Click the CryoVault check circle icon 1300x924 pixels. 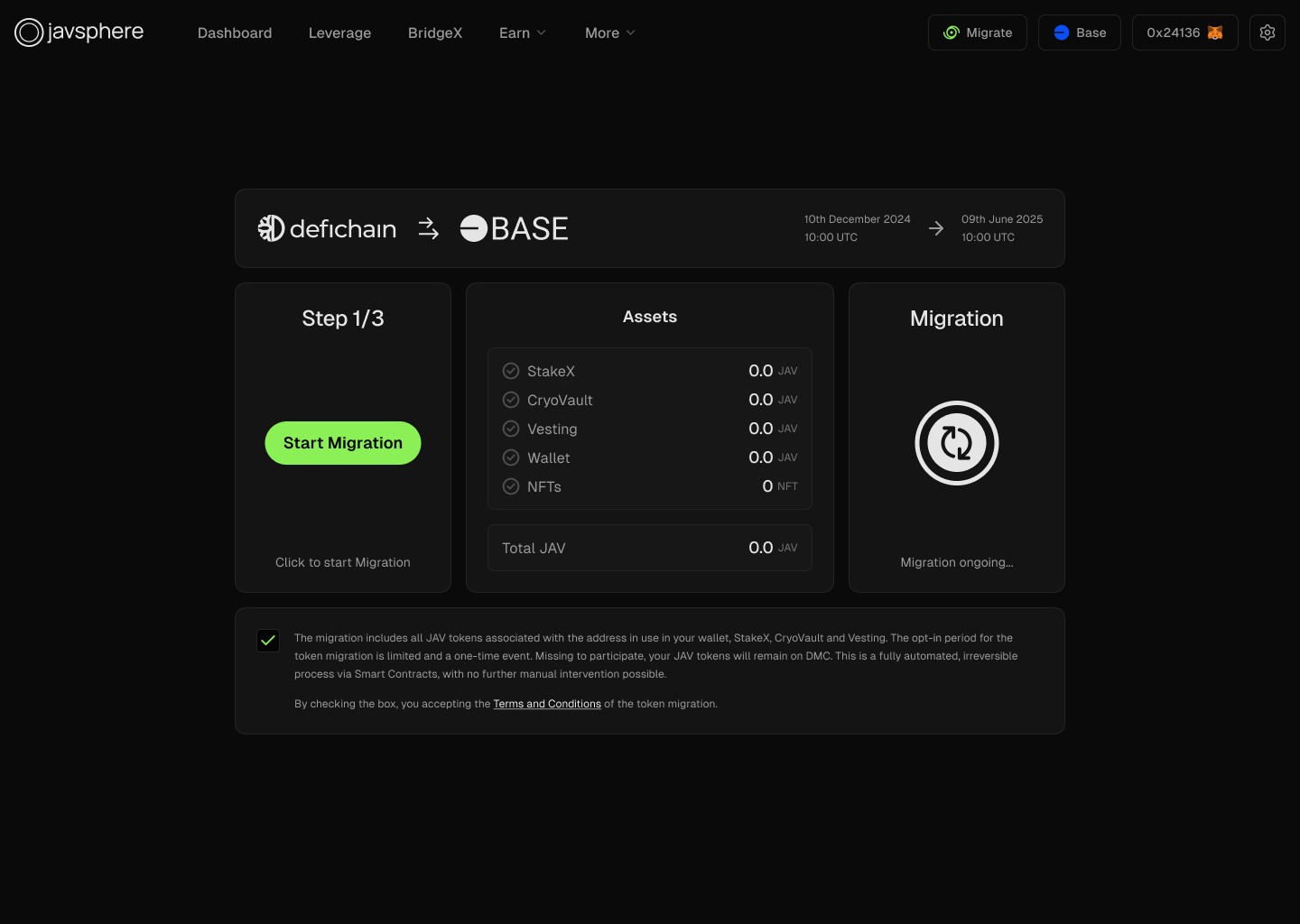pos(511,400)
